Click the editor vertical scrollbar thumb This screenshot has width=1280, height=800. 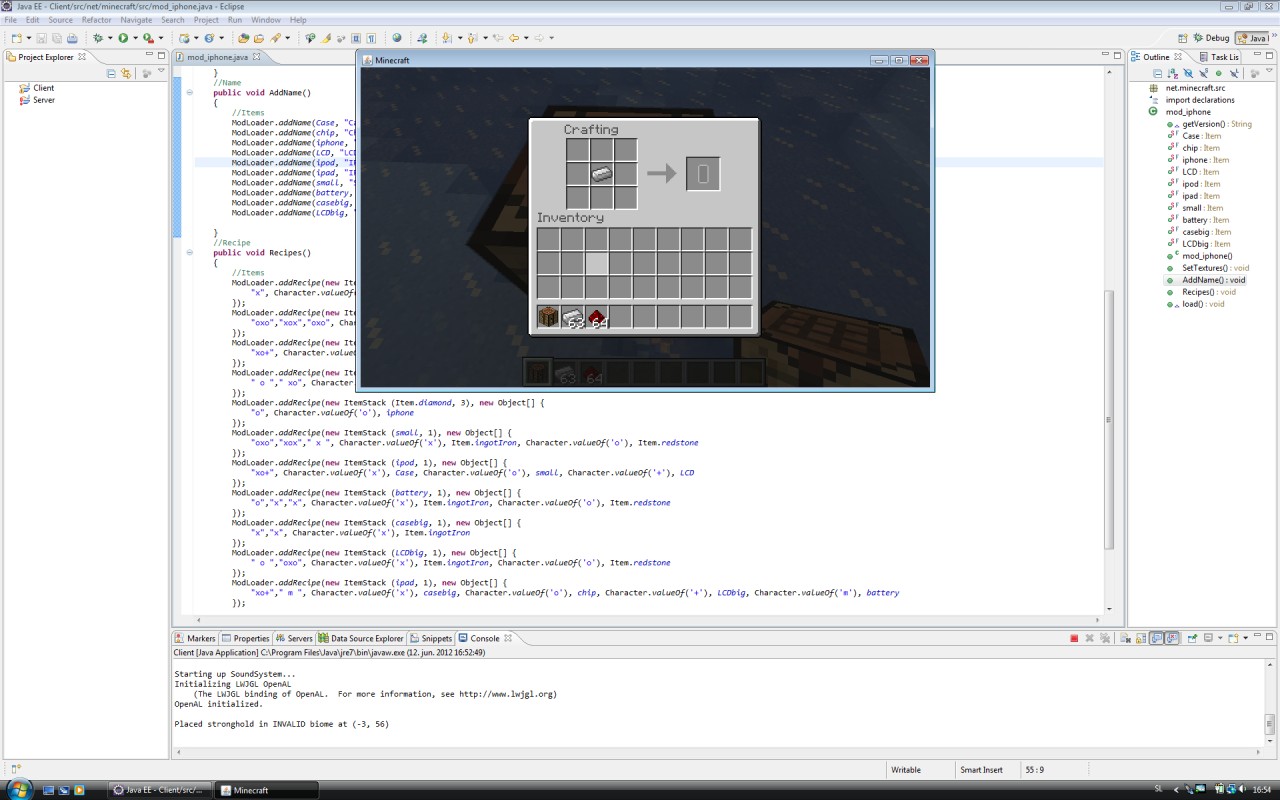tap(1108, 418)
